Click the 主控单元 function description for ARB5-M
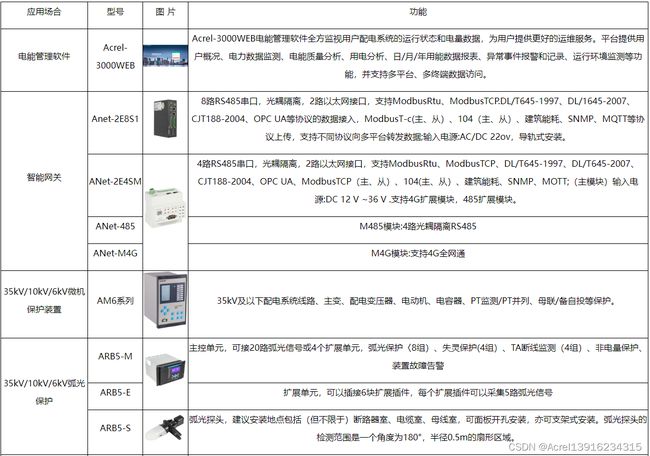This screenshot has width=650, height=456. [x=418, y=357]
